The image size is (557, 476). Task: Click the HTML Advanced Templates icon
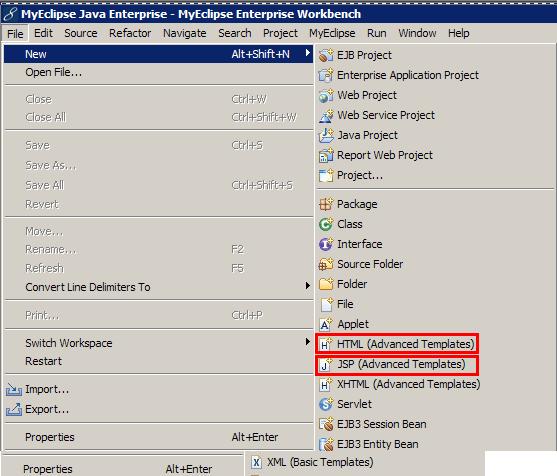[x=325, y=344]
